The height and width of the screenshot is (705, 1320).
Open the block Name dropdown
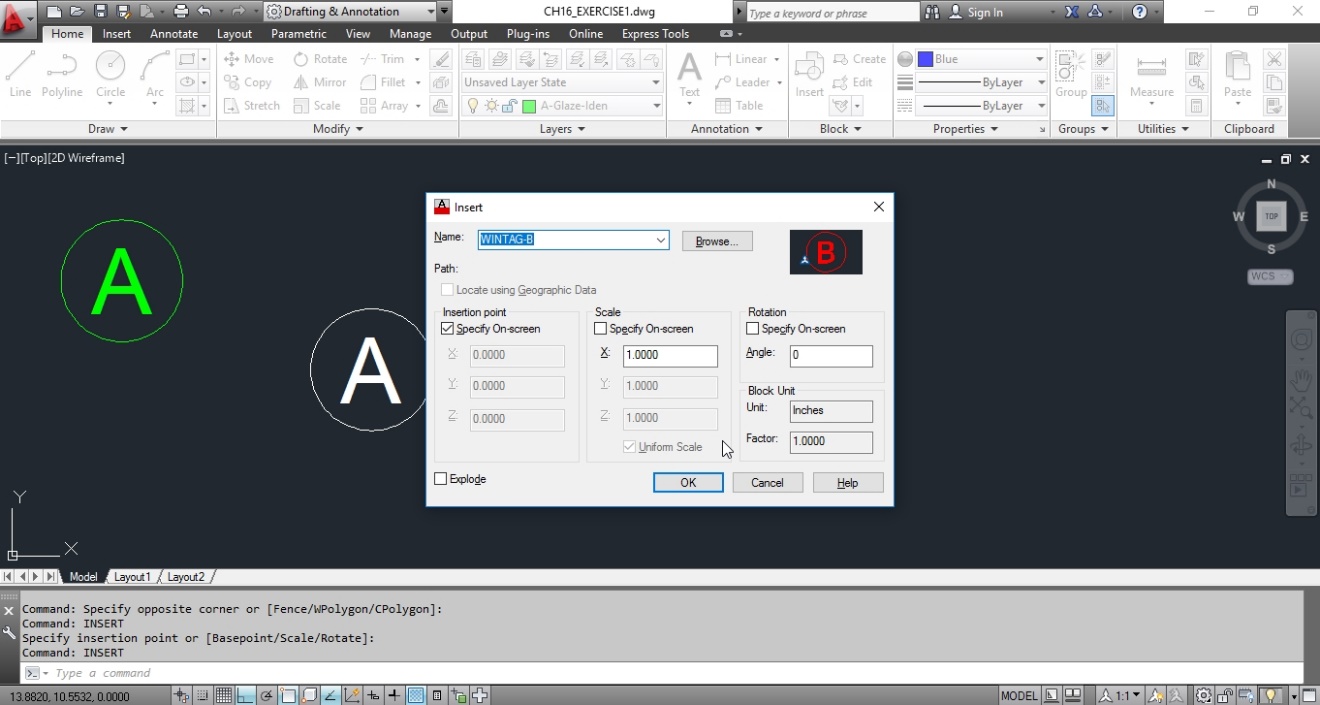coord(660,240)
